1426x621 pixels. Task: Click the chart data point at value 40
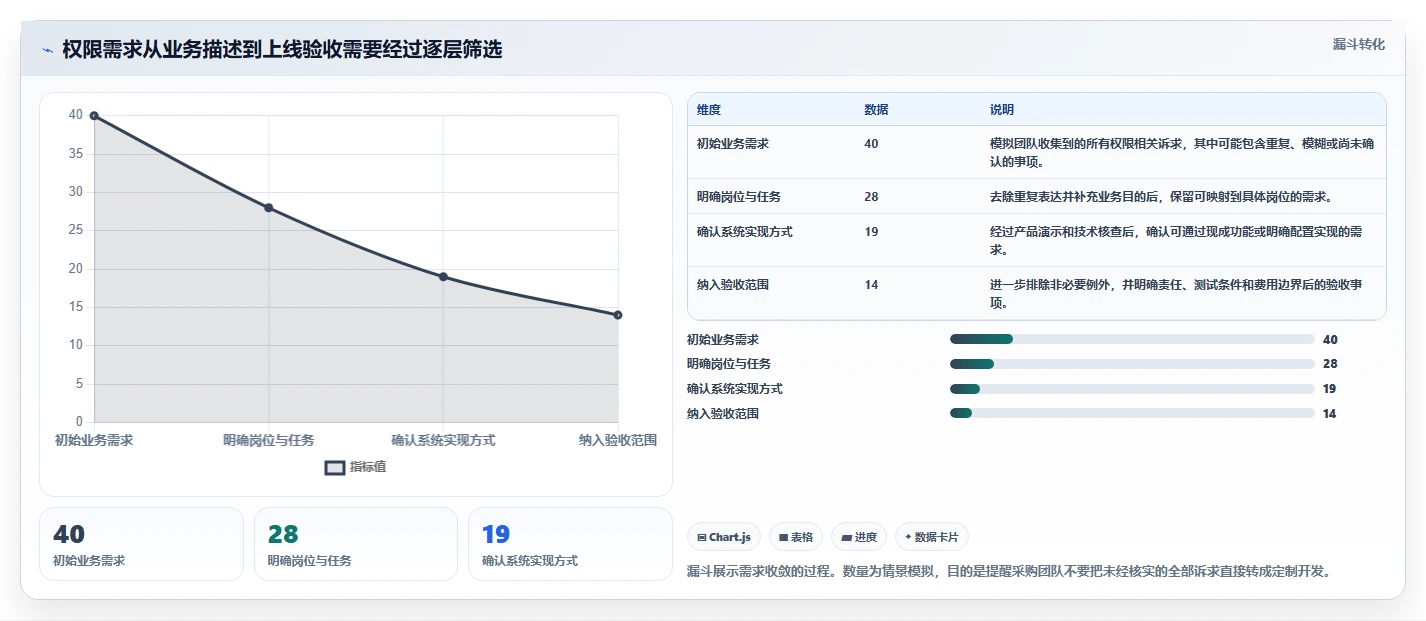tap(94, 116)
